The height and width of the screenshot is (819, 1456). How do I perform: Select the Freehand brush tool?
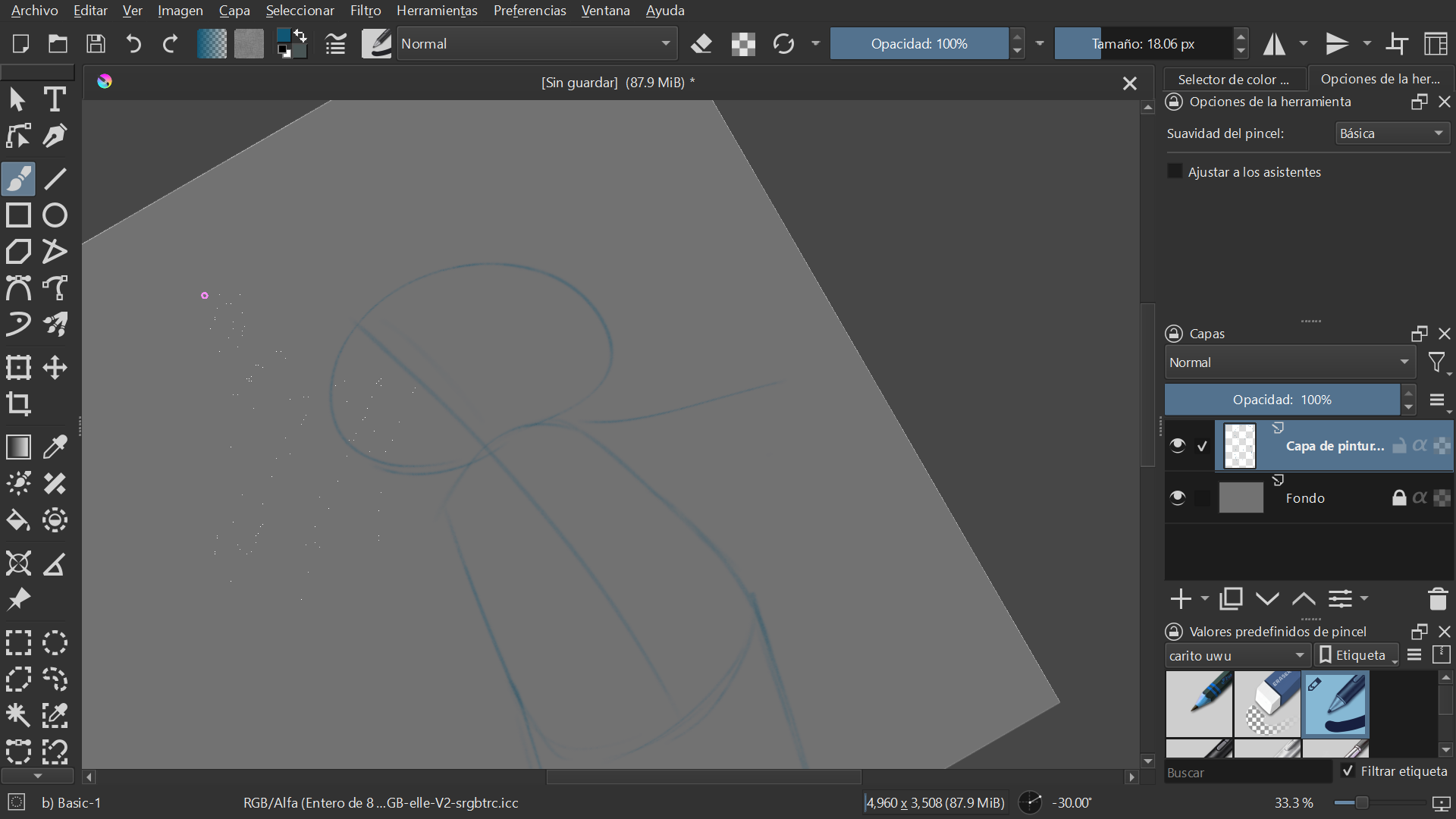(x=18, y=179)
